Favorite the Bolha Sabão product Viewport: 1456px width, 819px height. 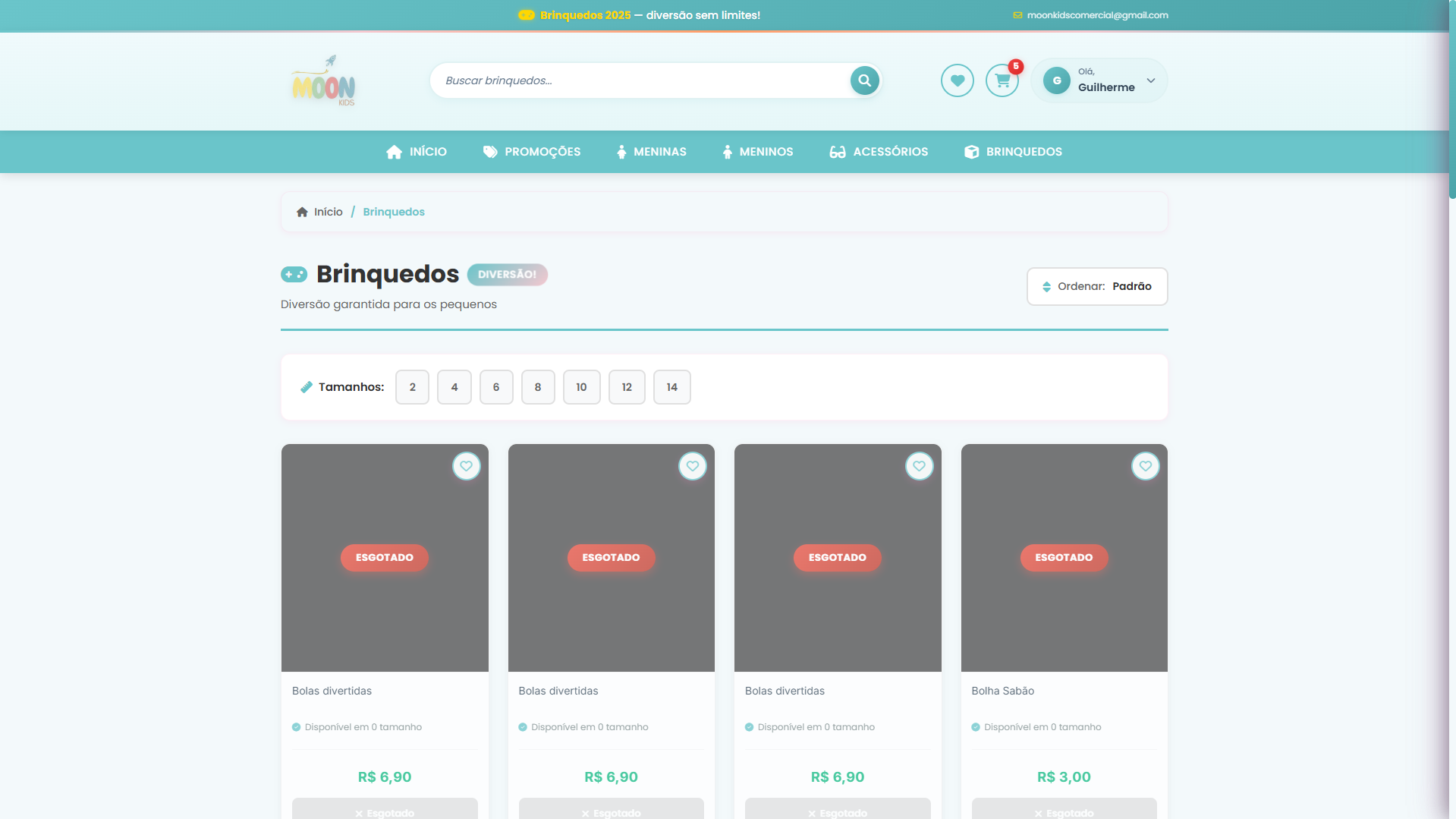click(1145, 466)
